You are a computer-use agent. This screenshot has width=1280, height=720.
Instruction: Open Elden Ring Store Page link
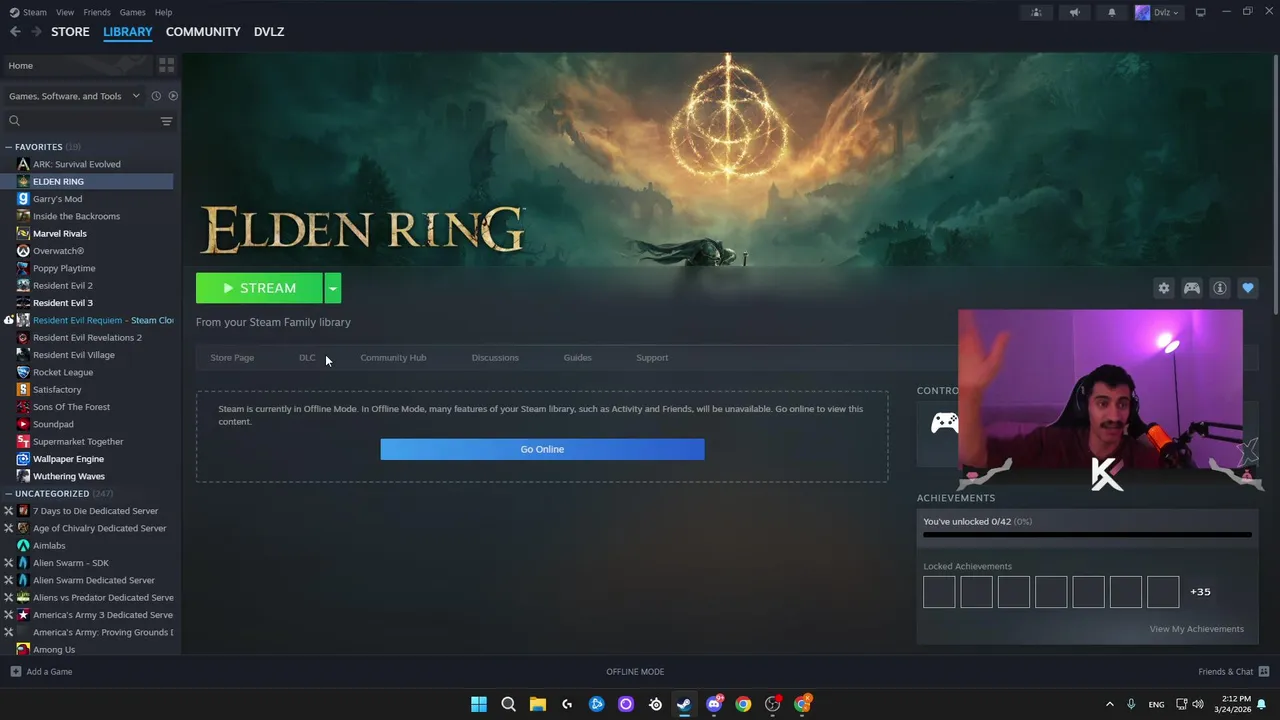point(232,358)
